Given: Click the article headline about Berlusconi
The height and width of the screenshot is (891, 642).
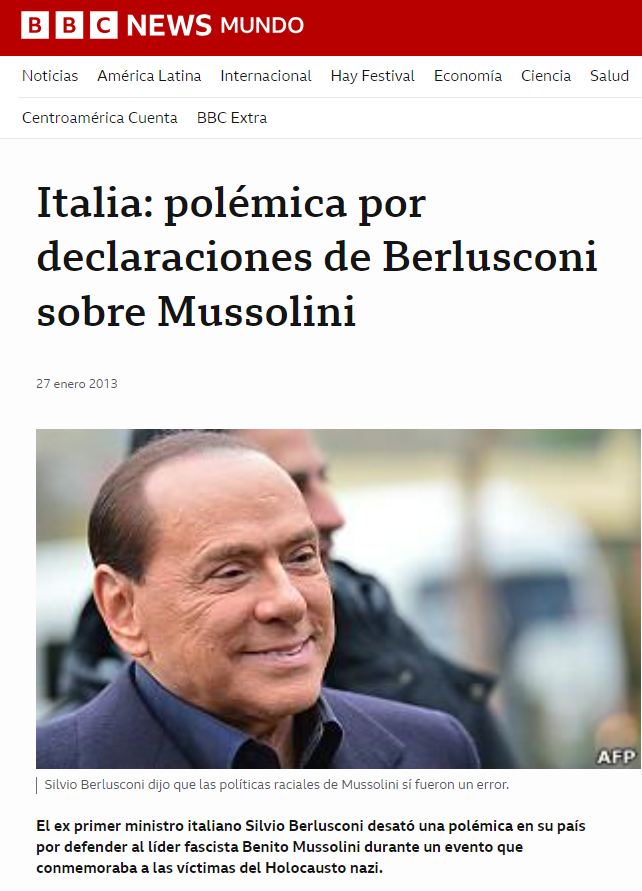Looking at the screenshot, I should click(317, 257).
